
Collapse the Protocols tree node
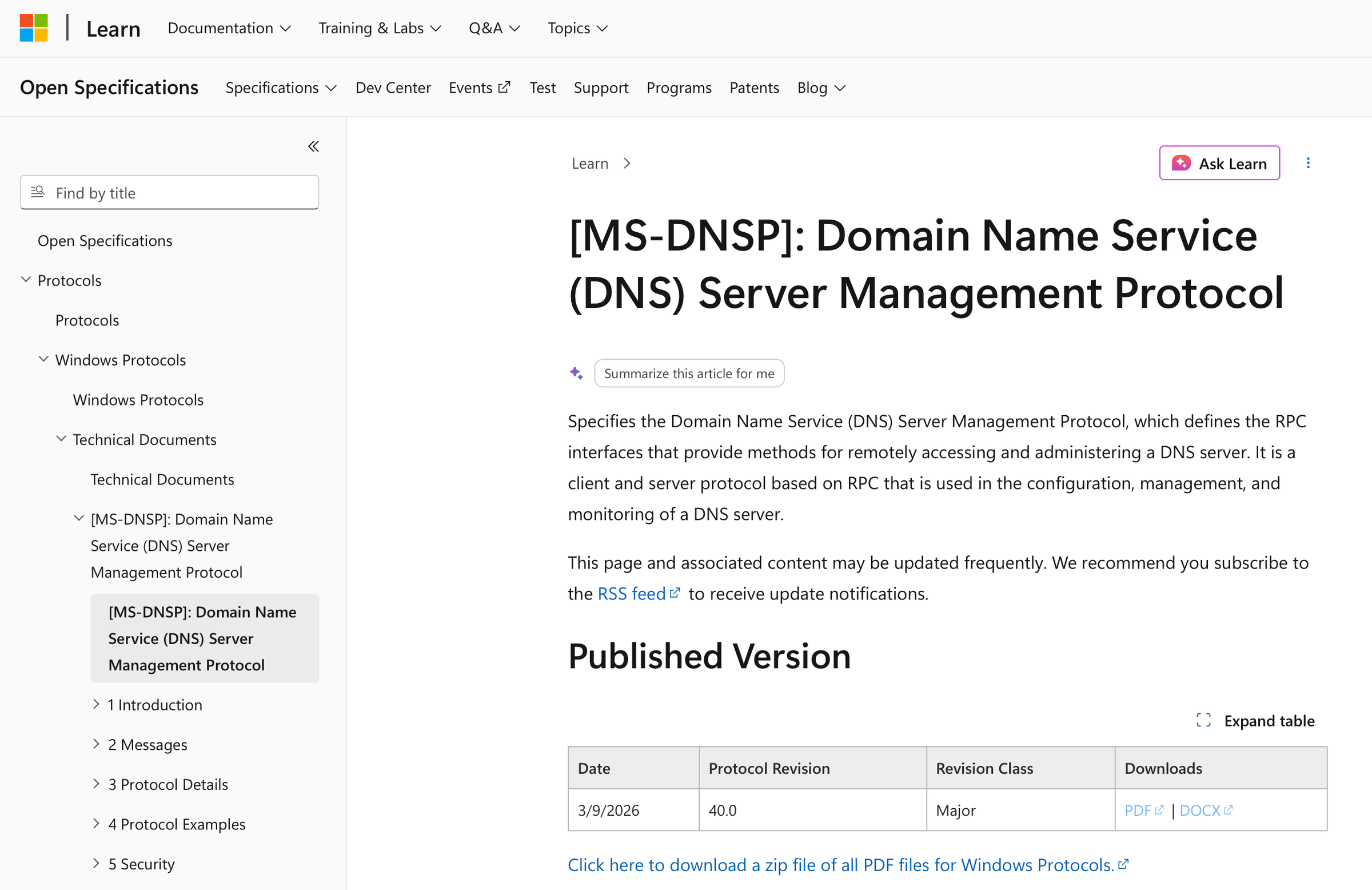click(26, 280)
